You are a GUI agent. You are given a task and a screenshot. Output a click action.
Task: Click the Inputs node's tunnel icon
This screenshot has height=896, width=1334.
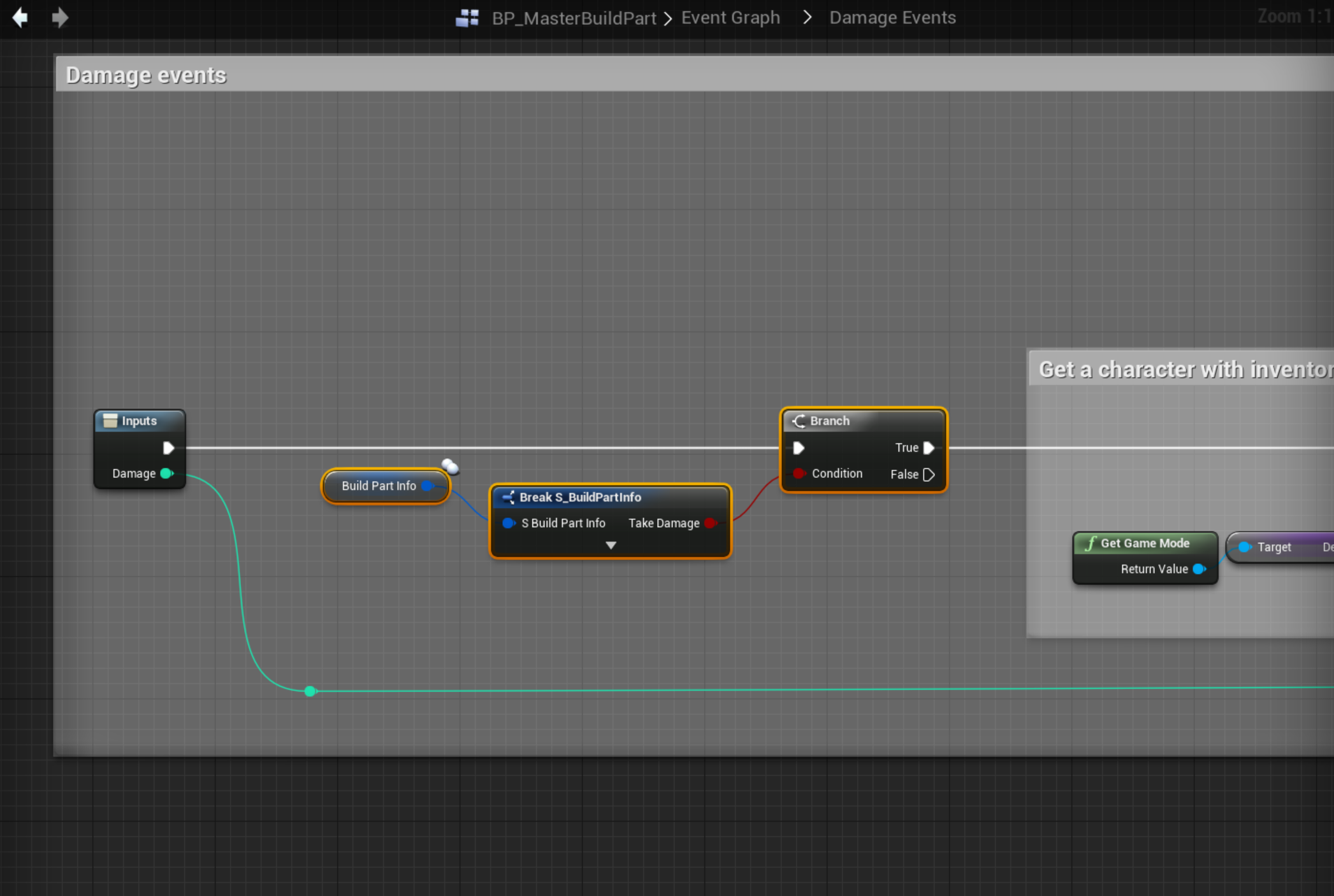coord(110,421)
